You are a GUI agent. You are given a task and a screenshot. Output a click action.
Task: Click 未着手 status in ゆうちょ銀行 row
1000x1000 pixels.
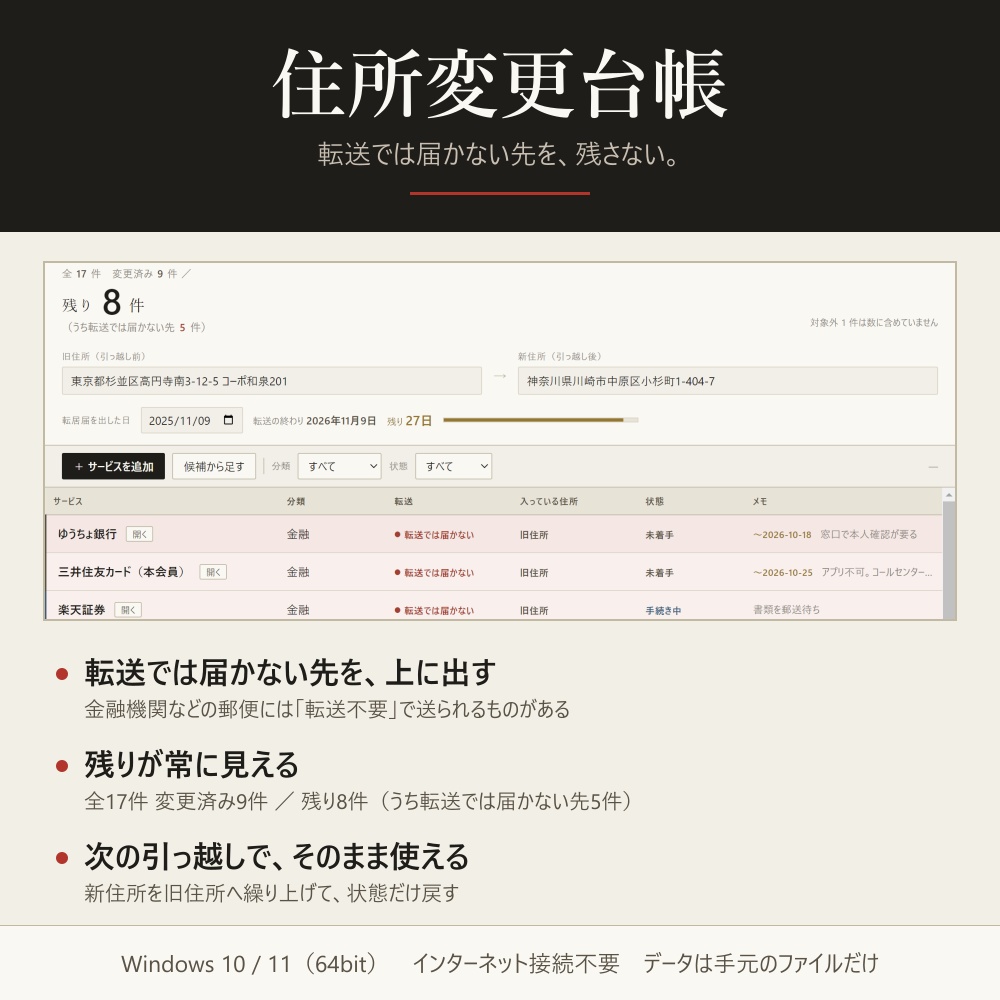[659, 534]
